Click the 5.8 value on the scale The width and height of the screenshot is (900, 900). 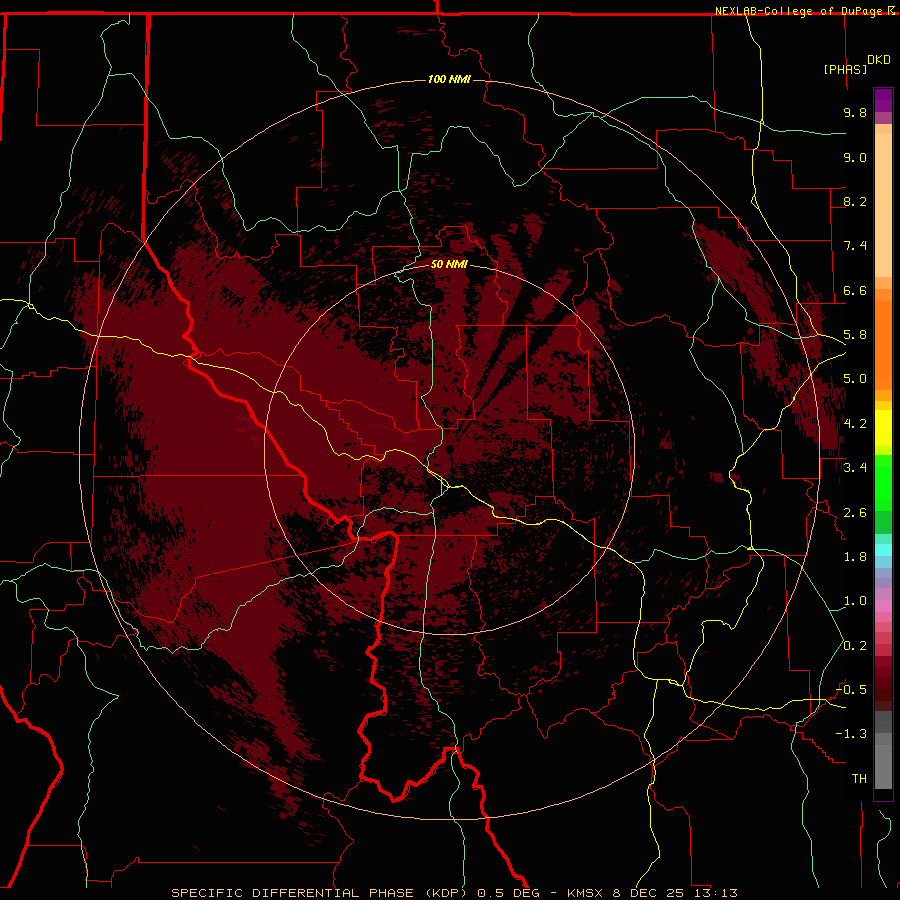point(855,335)
